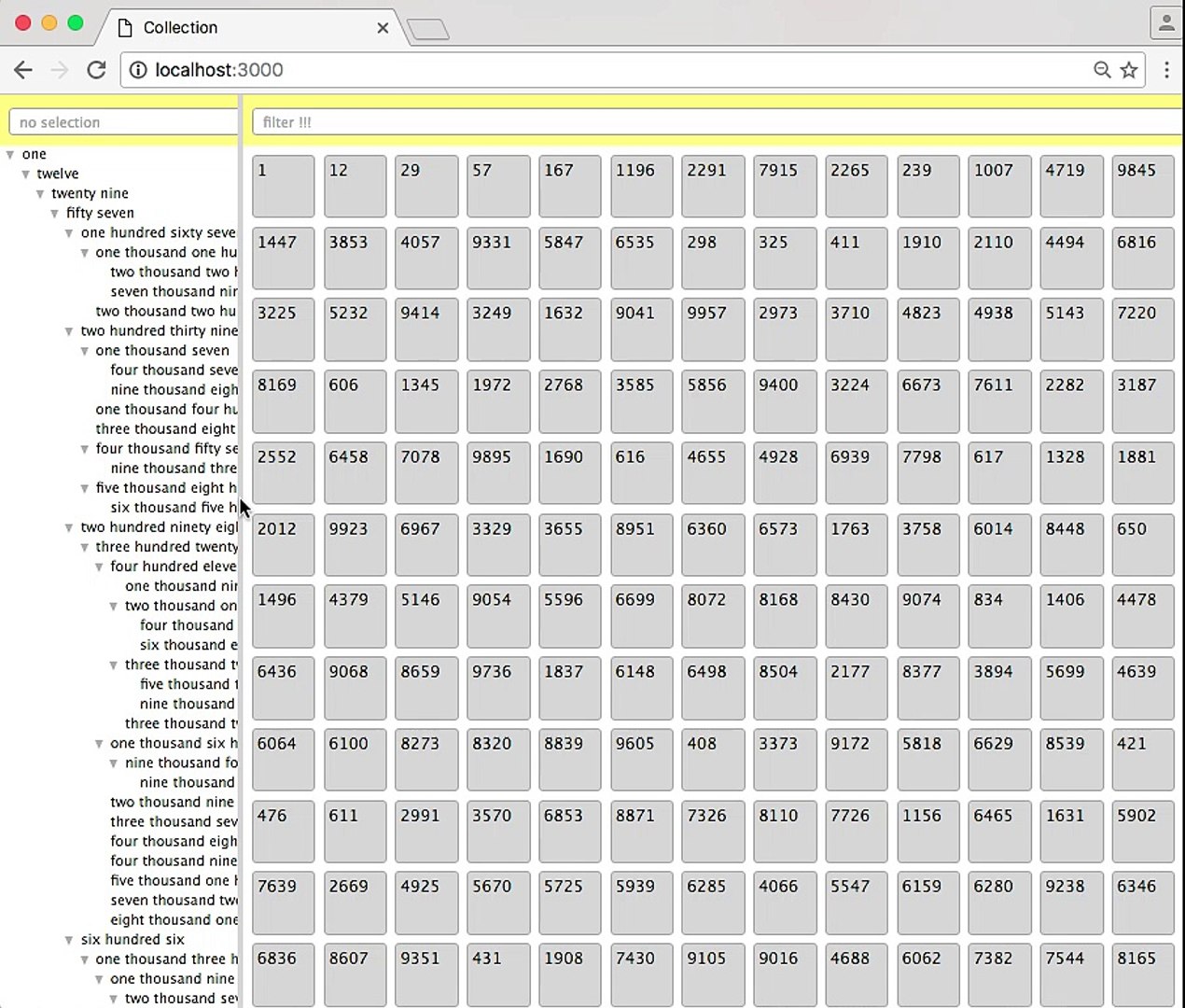Select 'three thousand eight' tree row
This screenshot has width=1185, height=1008.
coord(166,428)
